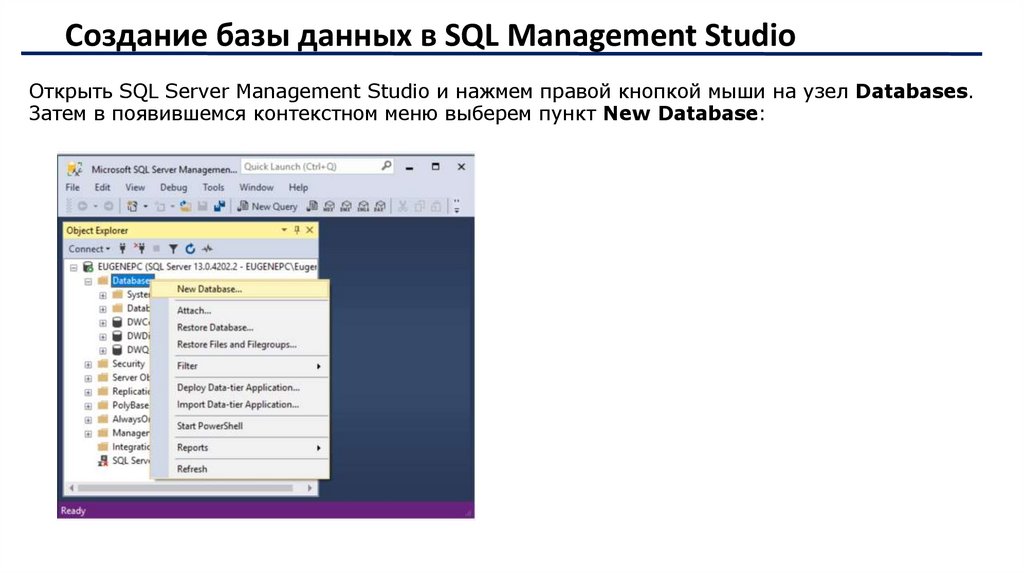1024x574 pixels.
Task: Expand the Replication folder node
Action: coord(88,392)
